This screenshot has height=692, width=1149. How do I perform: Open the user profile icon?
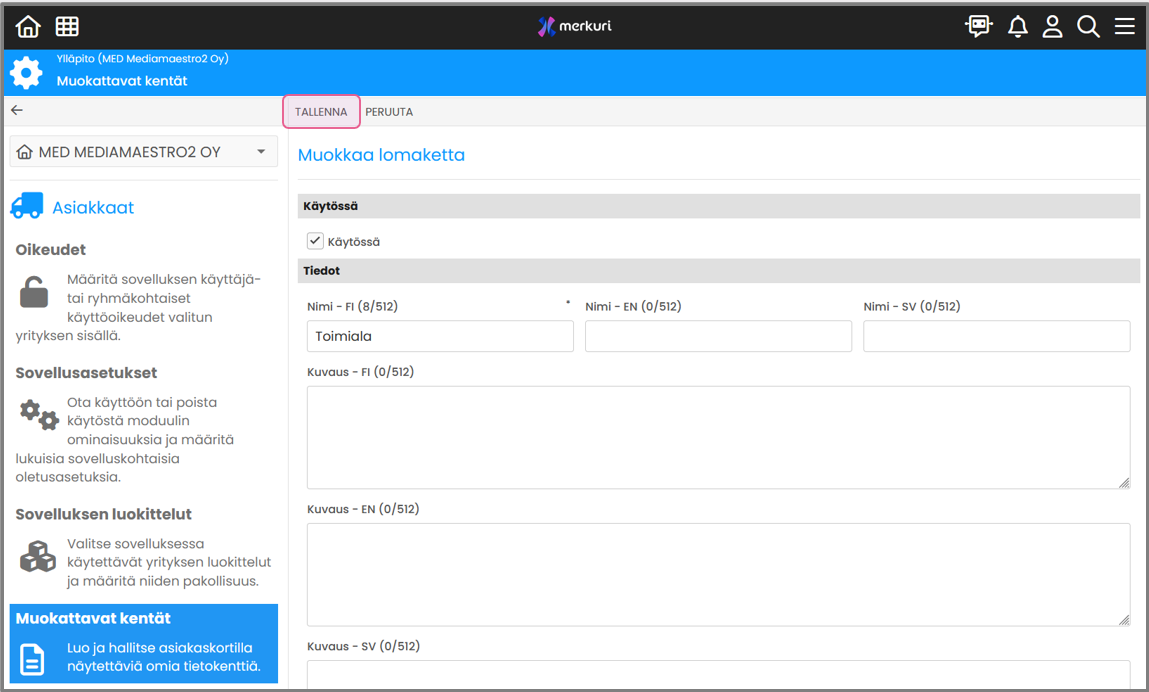(1052, 27)
